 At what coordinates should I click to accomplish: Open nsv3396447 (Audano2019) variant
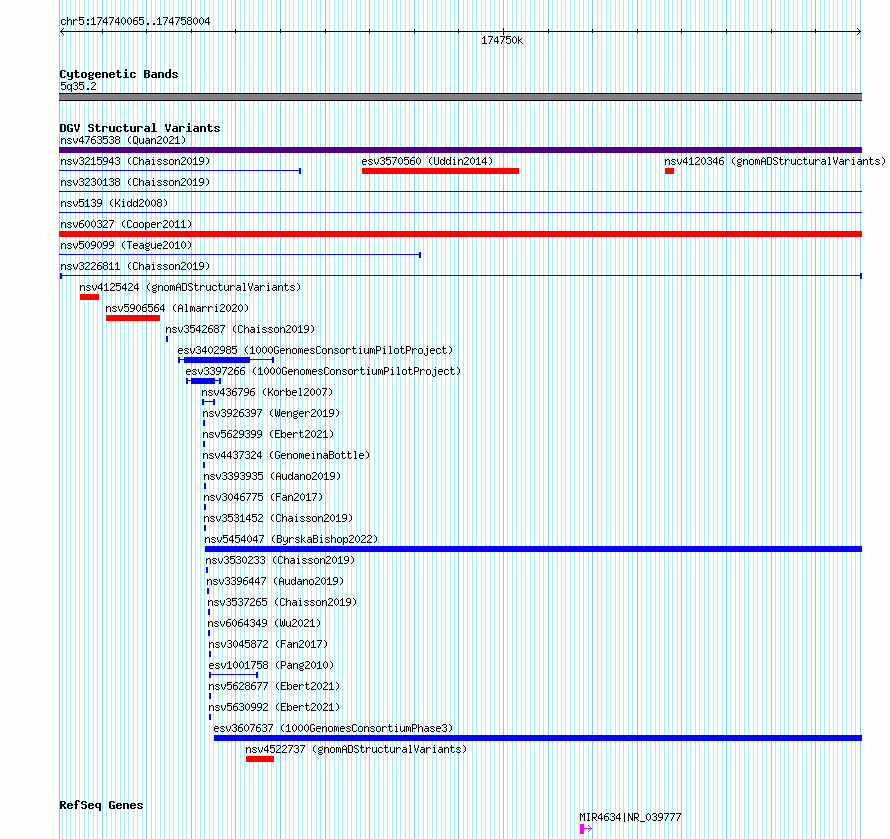[275, 581]
